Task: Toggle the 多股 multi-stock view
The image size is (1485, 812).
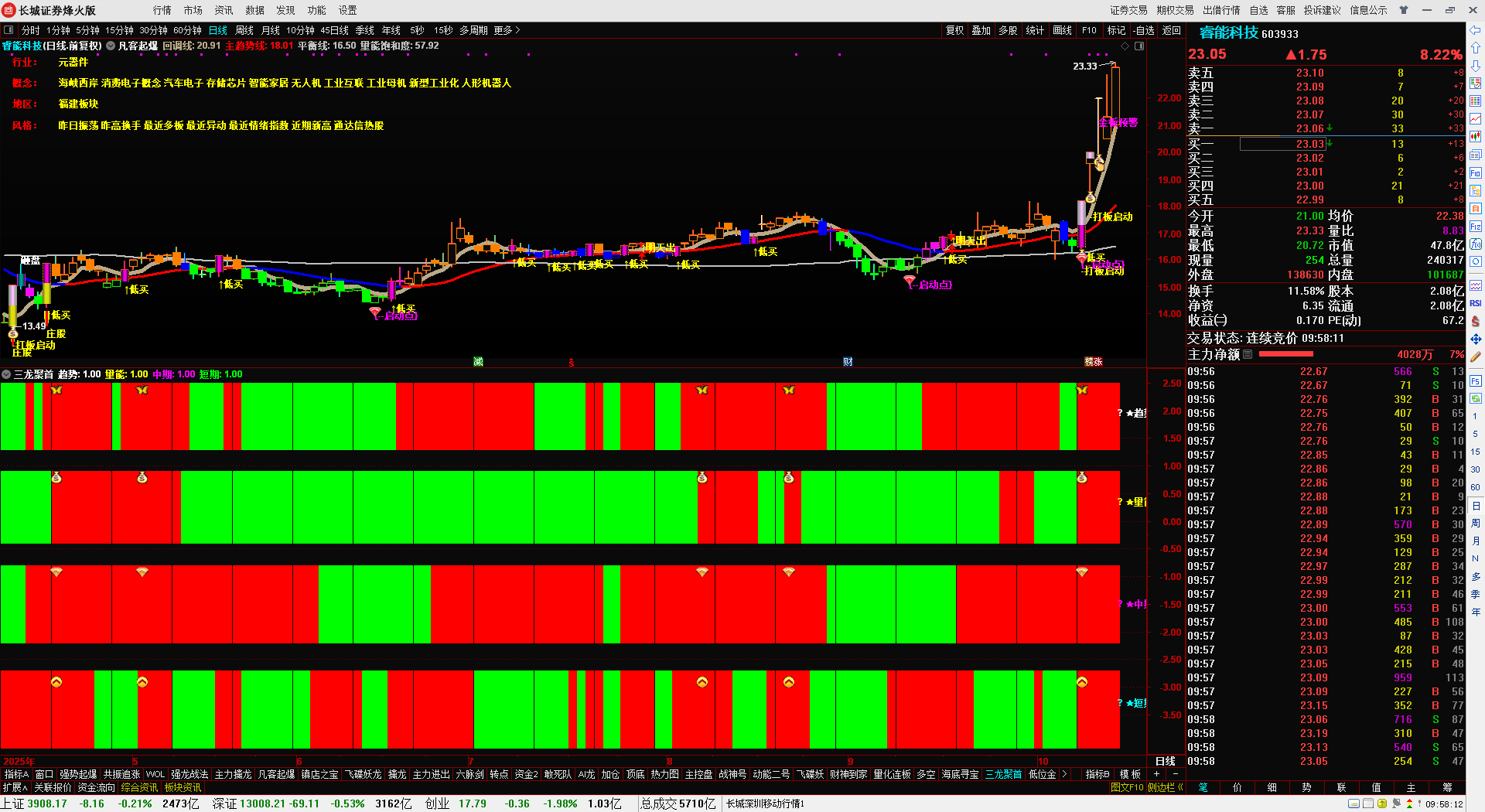Action: click(1008, 30)
